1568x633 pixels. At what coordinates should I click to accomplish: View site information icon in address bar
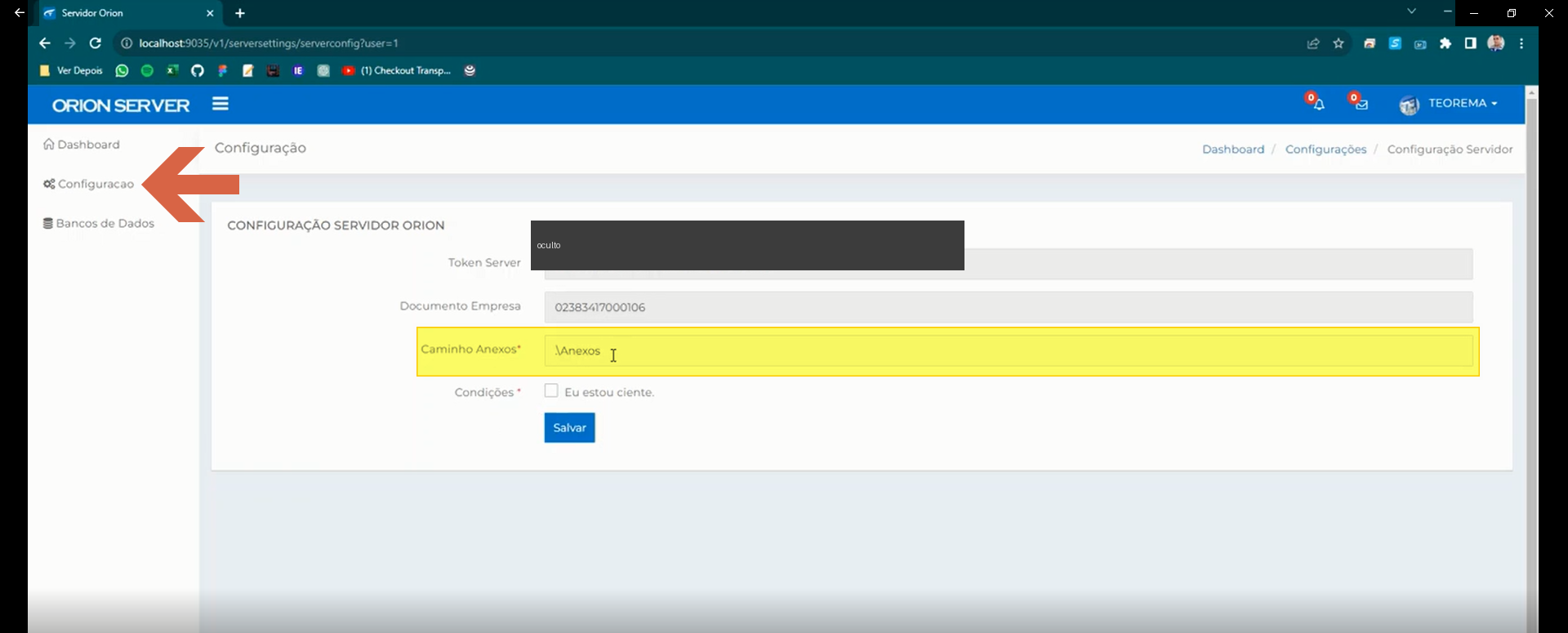click(x=127, y=43)
